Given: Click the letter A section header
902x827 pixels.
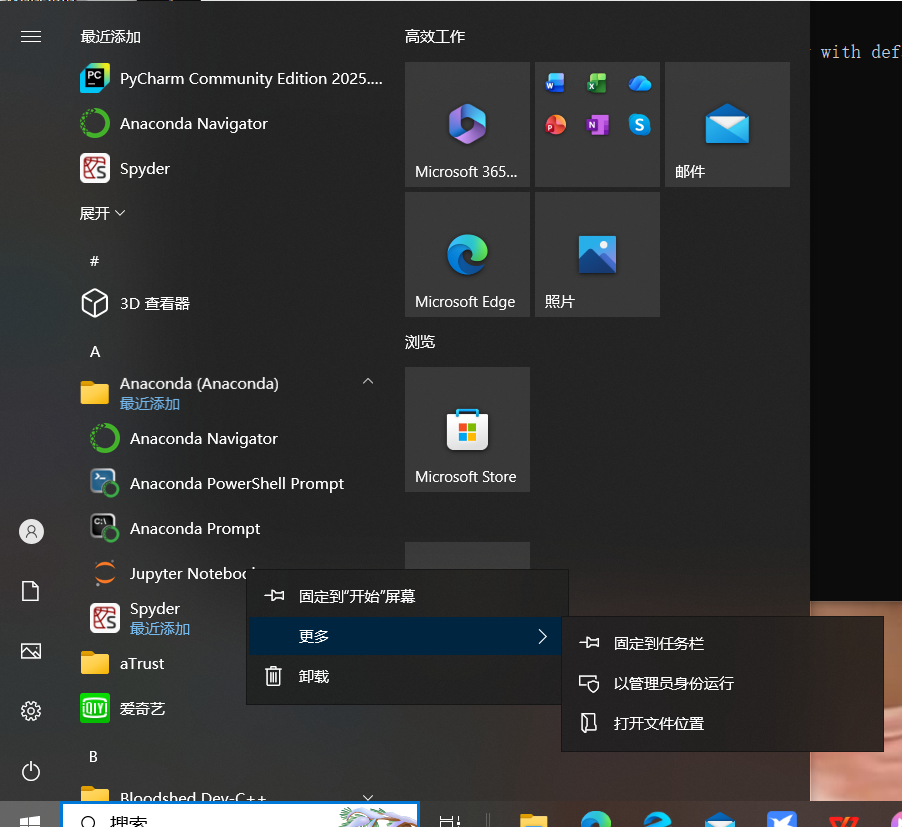Looking at the screenshot, I should (x=95, y=351).
